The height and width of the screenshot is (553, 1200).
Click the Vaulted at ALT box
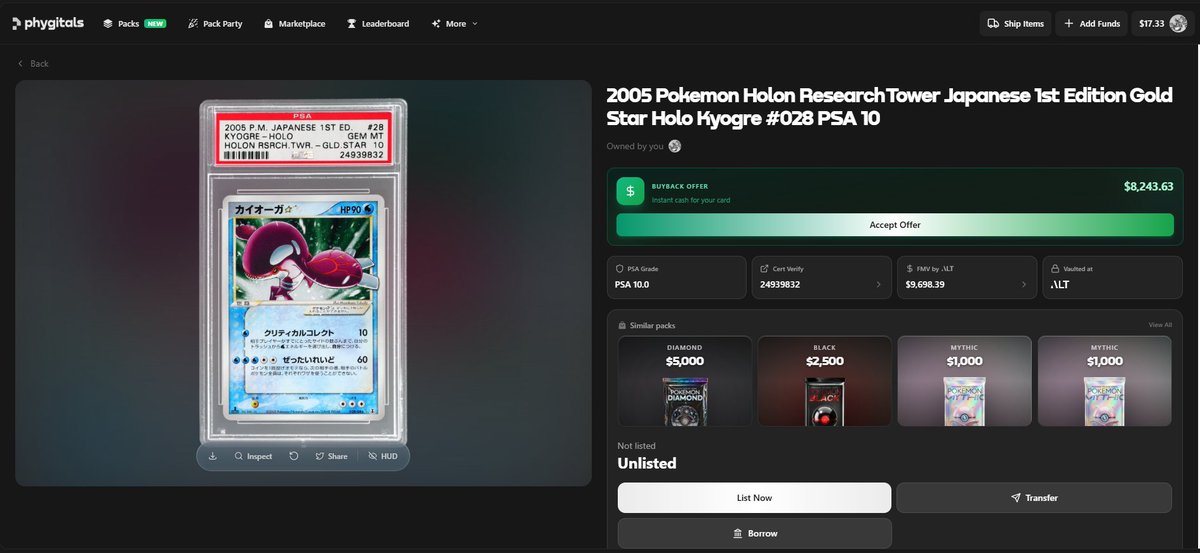click(x=1111, y=277)
